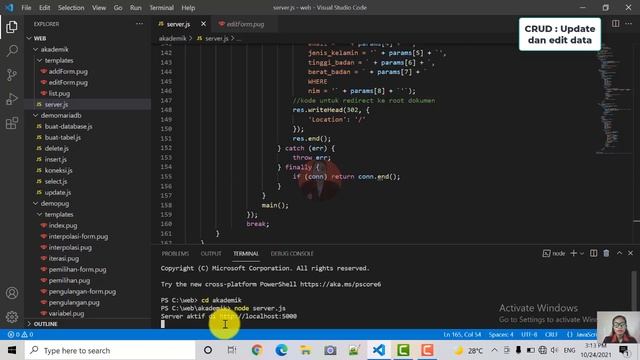This screenshot has width=640, height=360.
Task: Open green Camtasia icon on taskbar
Action: point(403,350)
